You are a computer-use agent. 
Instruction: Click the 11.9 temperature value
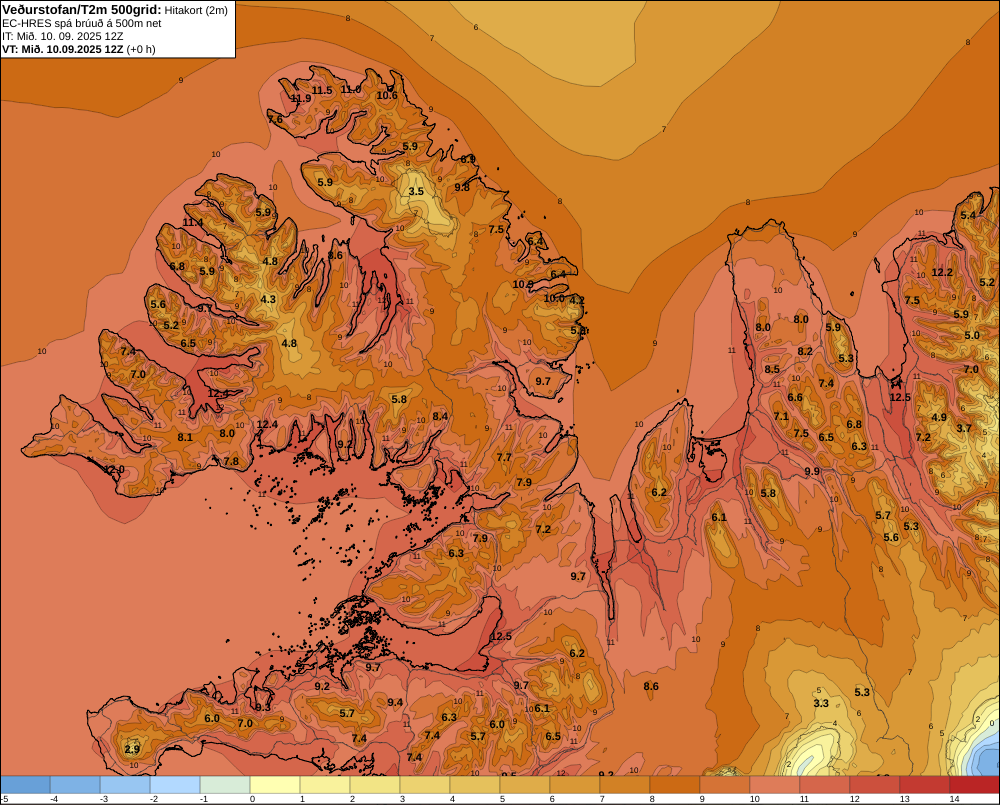pos(301,98)
